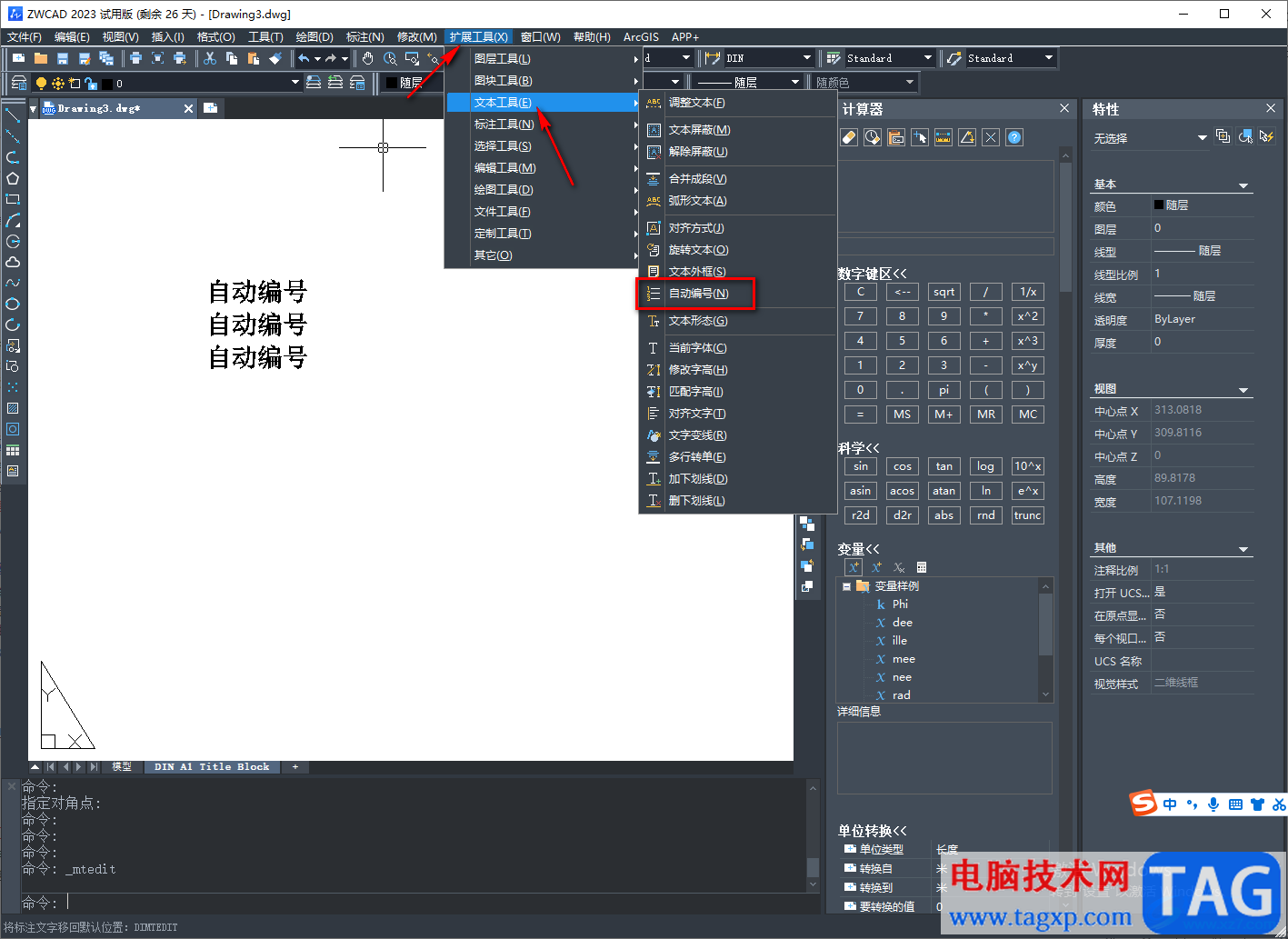Click calculator Clear eraser icon
This screenshot has height=939, width=1288.
pyautogui.click(x=849, y=137)
